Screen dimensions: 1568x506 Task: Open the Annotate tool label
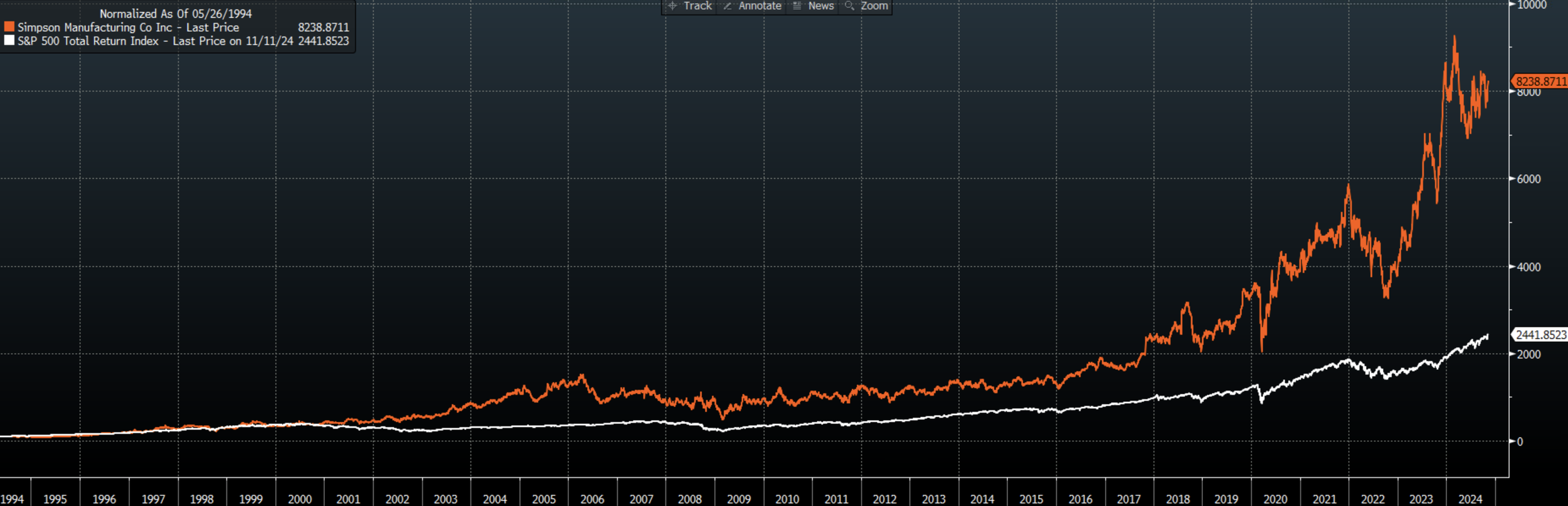click(760, 6)
